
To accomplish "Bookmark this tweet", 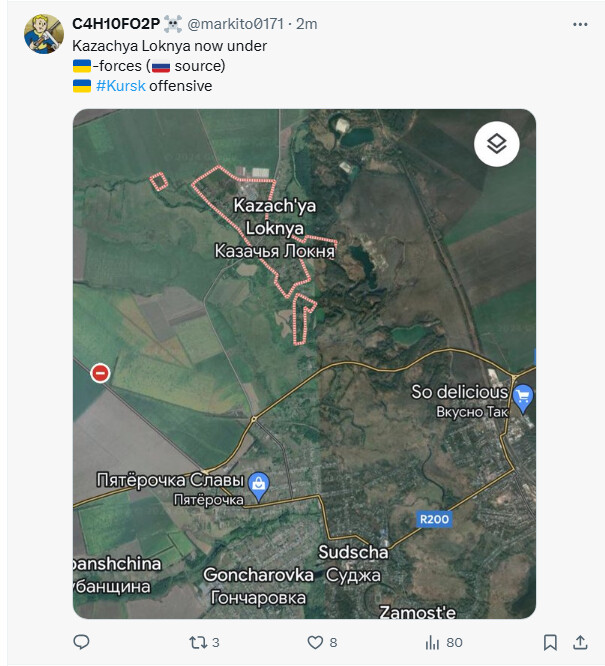I will [551, 642].
